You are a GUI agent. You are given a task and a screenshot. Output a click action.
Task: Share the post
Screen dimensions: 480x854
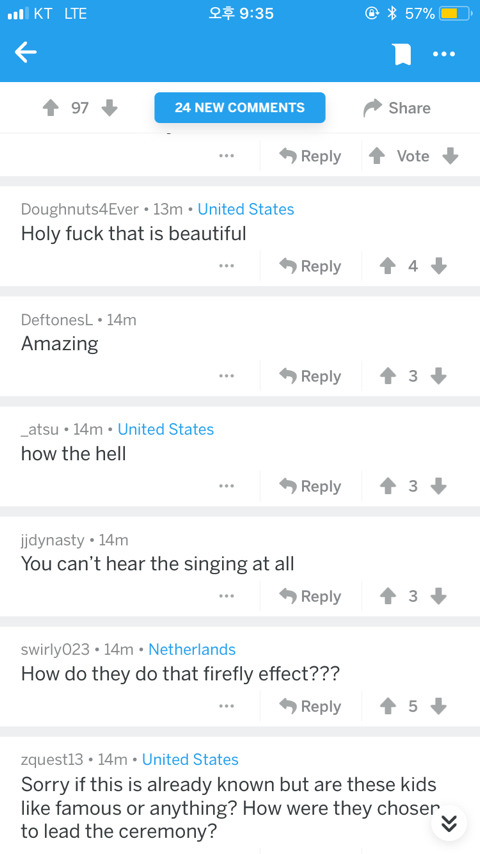[397, 108]
